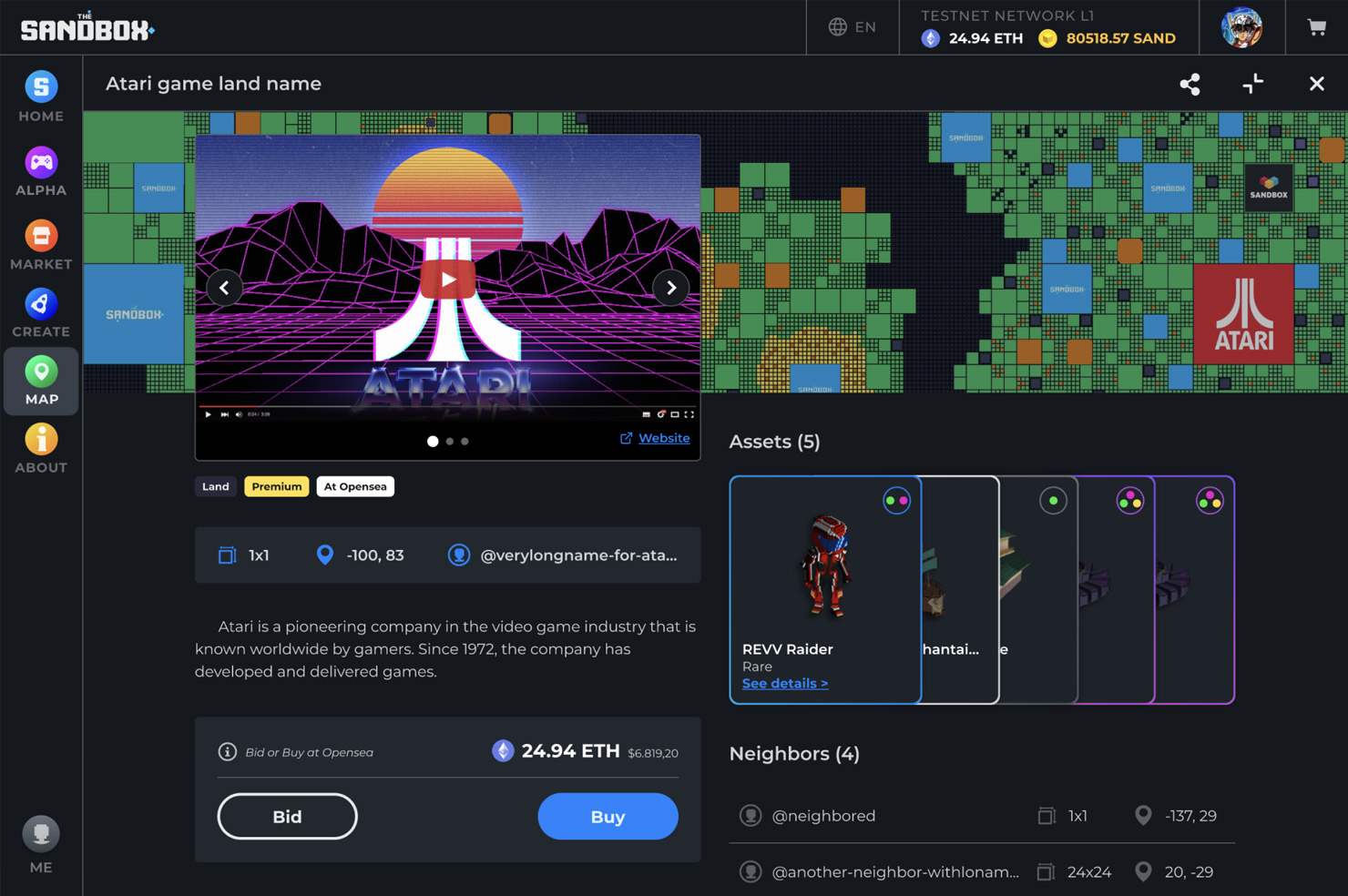The image size is (1348, 896).
Task: Go to previous media slide arrow
Action: (224, 288)
